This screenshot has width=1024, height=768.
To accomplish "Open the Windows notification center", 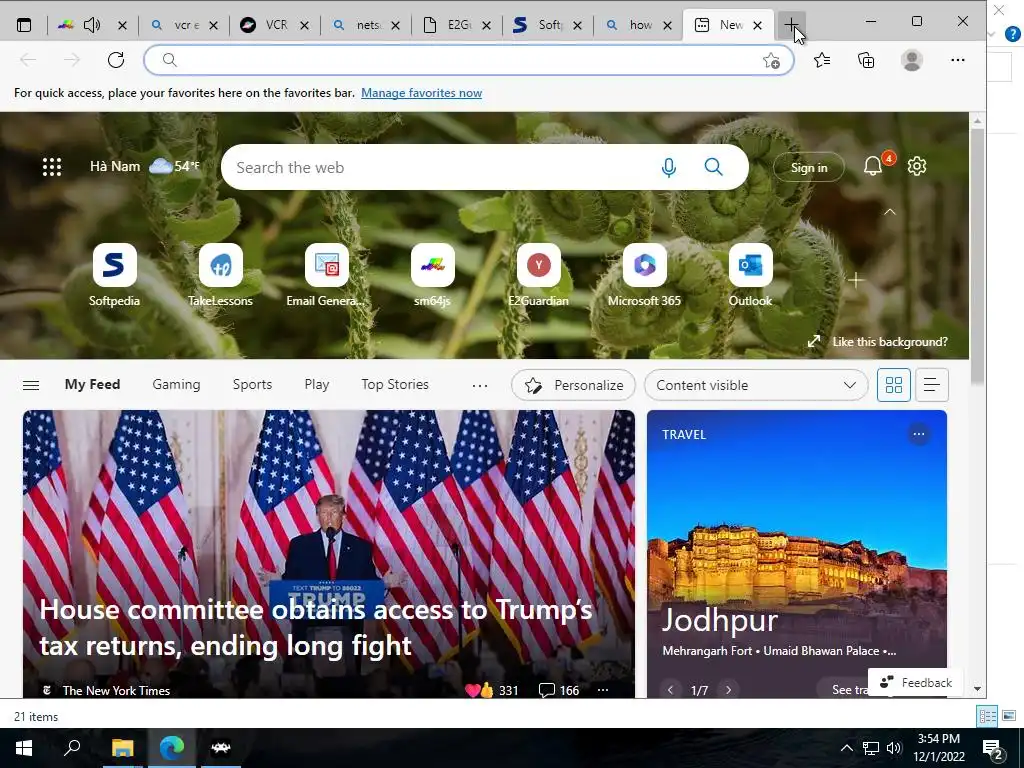I will tap(993, 749).
